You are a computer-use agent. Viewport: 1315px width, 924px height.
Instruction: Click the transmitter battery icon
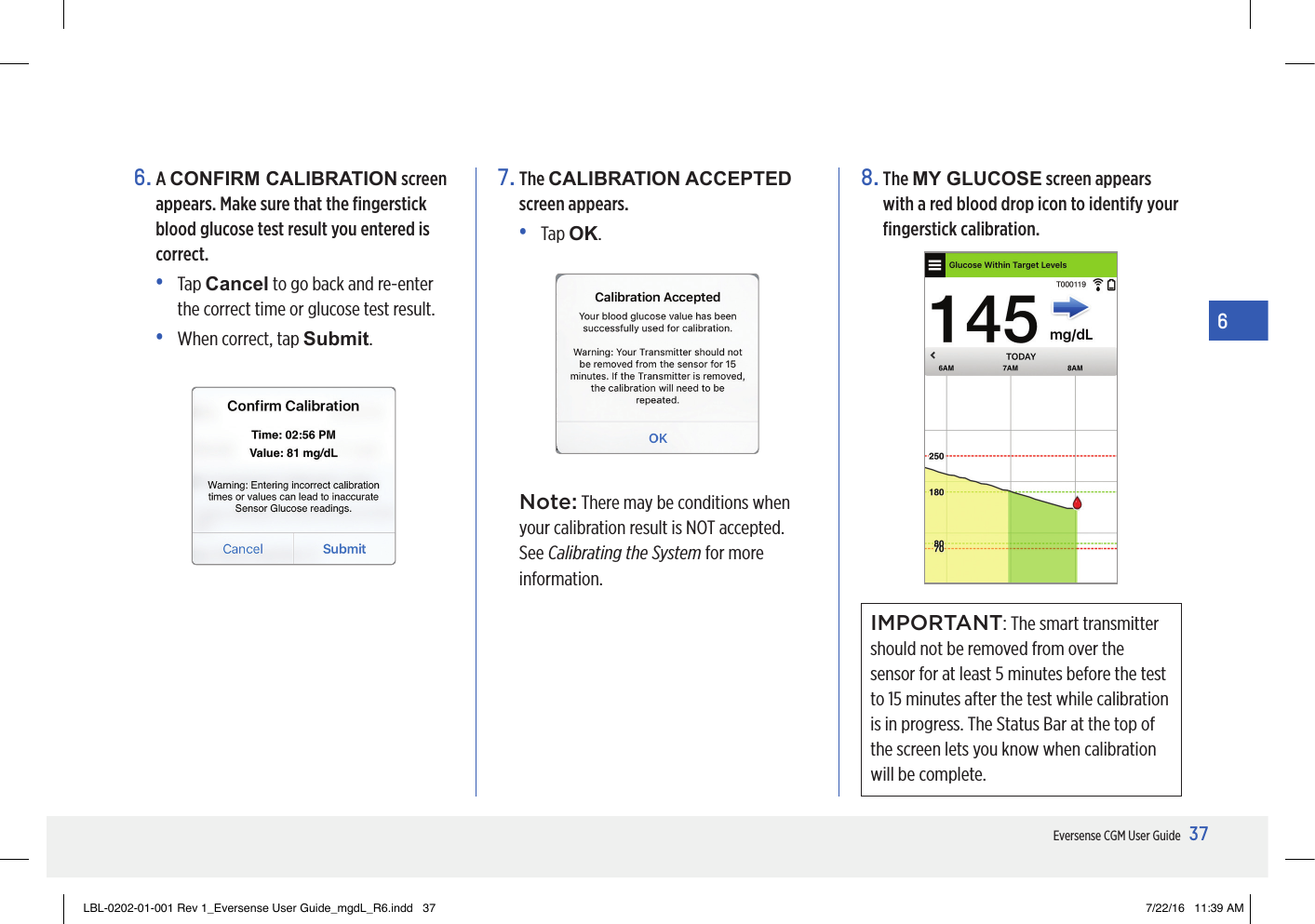pos(1111,285)
